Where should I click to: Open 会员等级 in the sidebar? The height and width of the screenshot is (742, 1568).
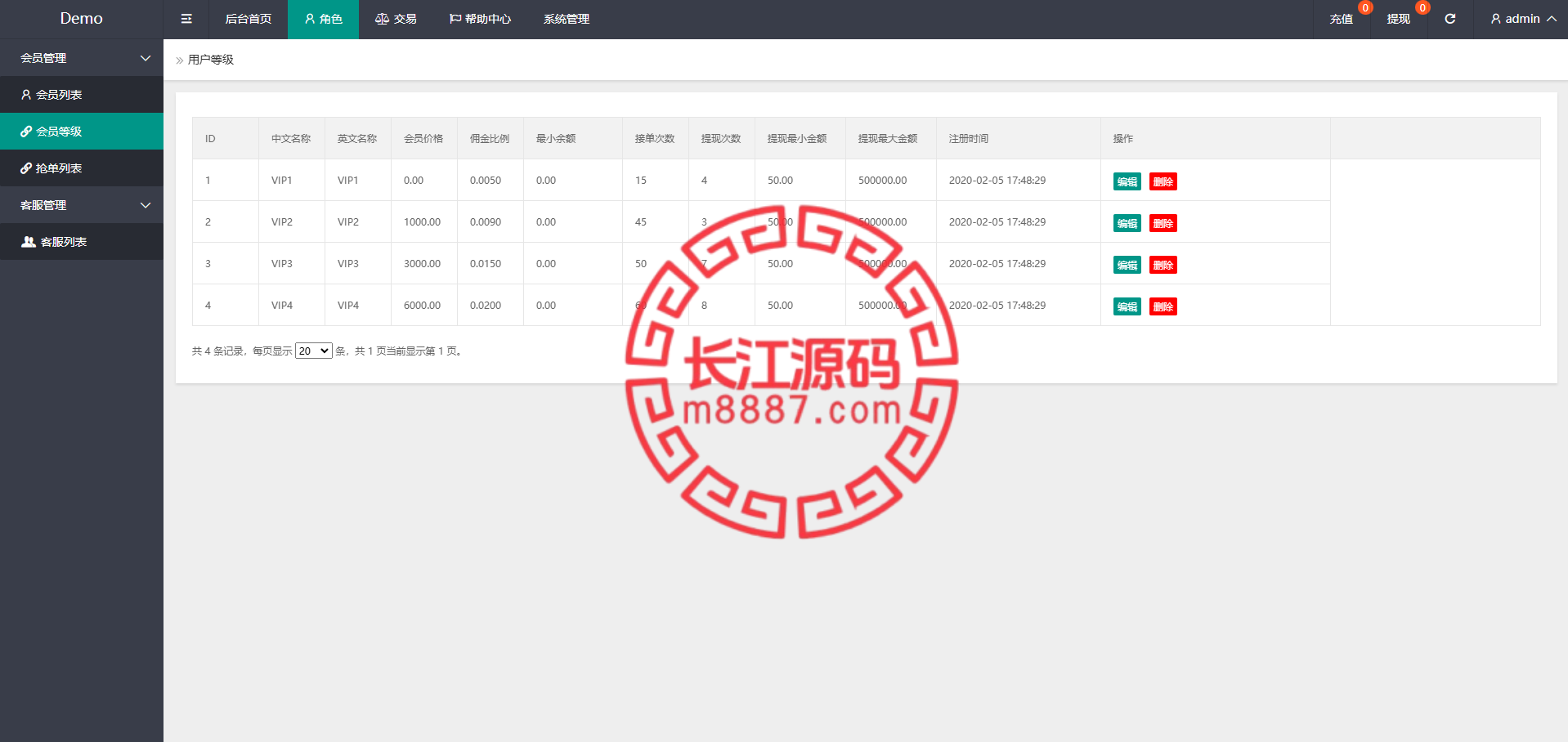82,132
